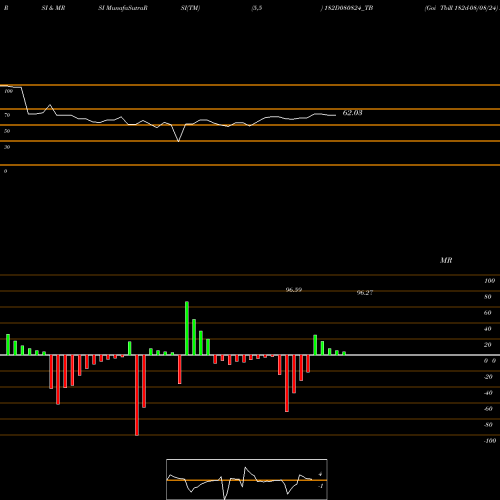The image size is (500, 500).
Task: Click the MR axis label -20
Action: [488, 377]
